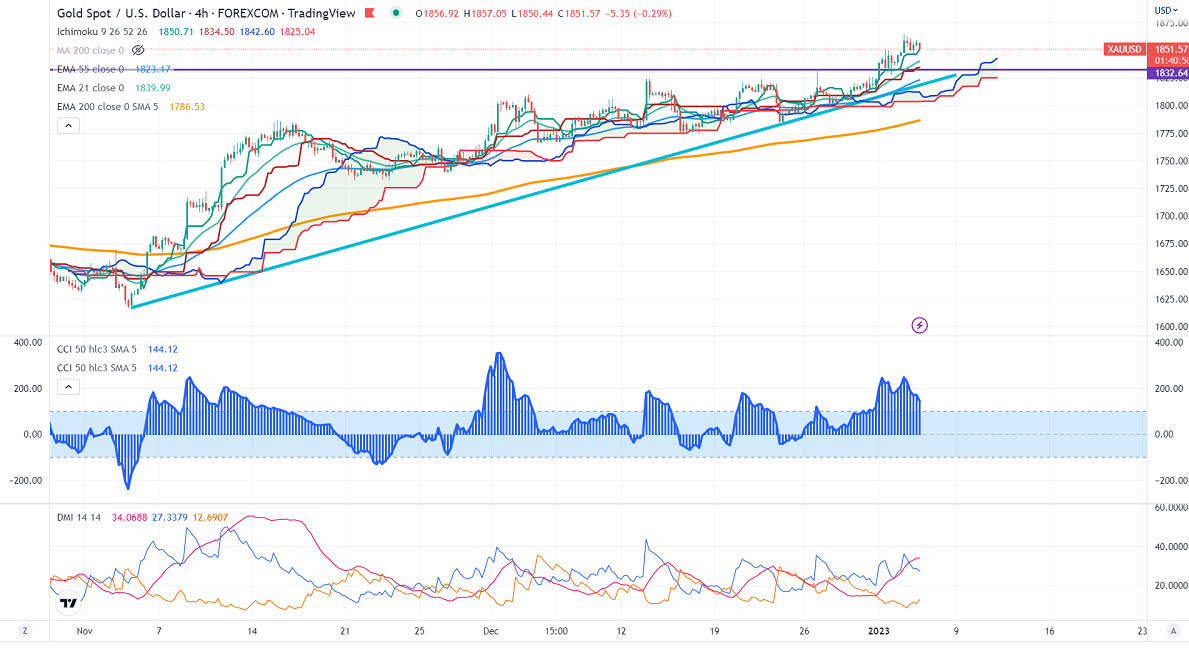Screen dimensions: 1189x648
Task: Click the XAUUSD price line label
Action: (1124, 49)
